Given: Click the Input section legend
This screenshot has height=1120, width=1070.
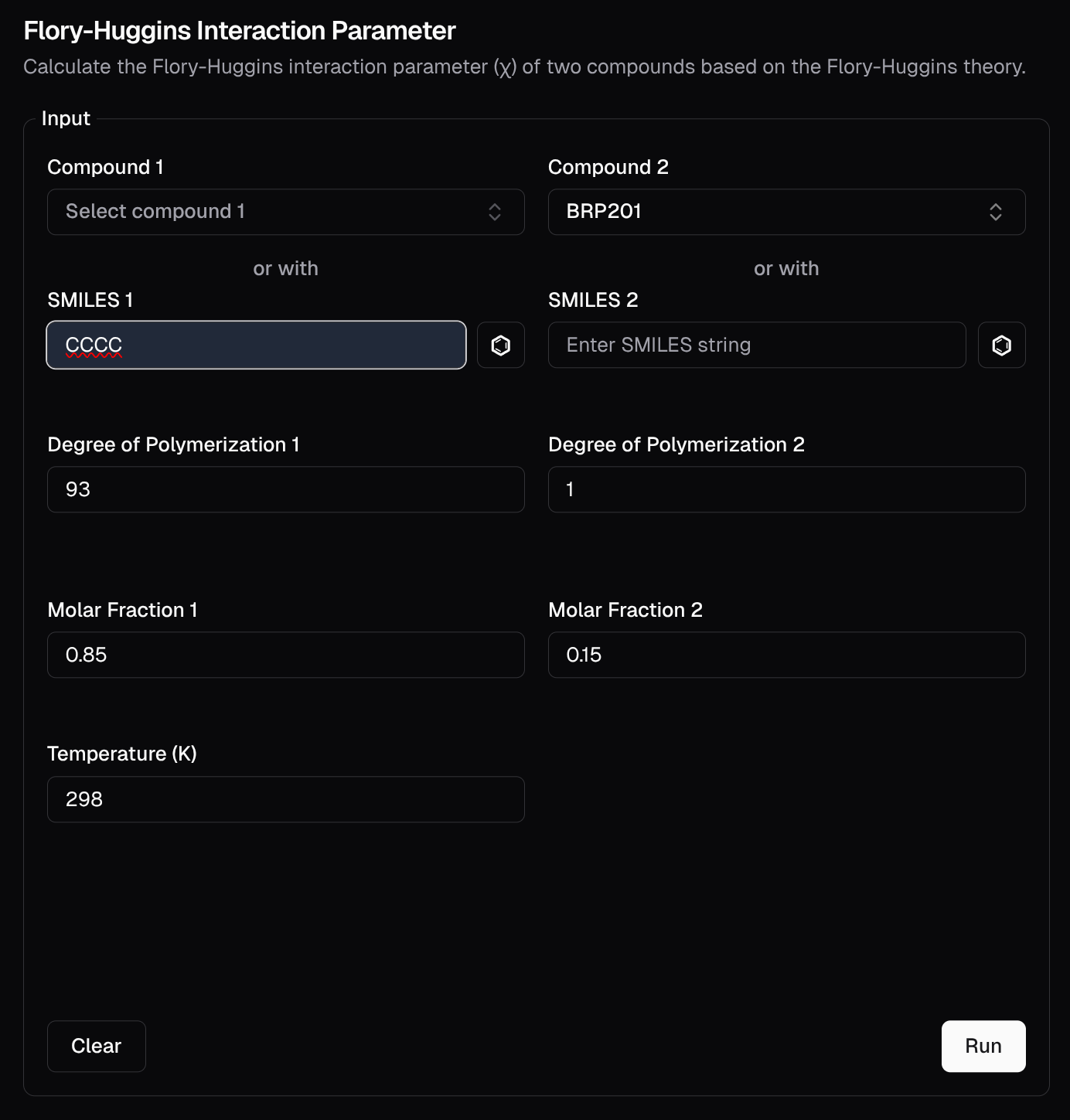Looking at the screenshot, I should [66, 118].
